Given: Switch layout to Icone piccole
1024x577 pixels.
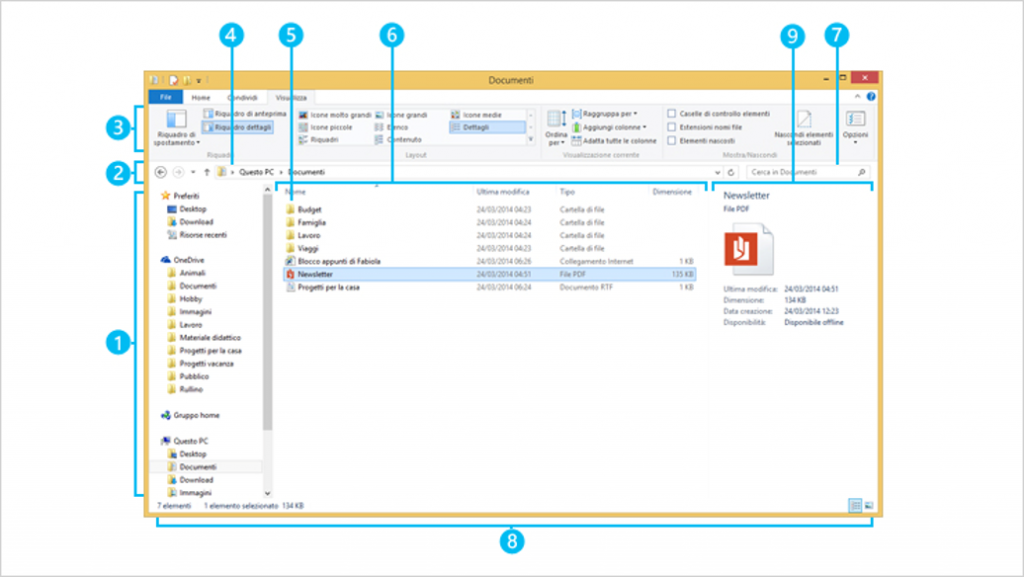Looking at the screenshot, I should coord(326,128).
